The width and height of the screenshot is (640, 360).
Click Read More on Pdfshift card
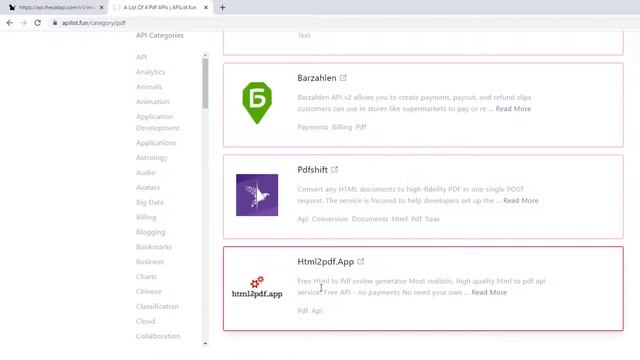[521, 200]
